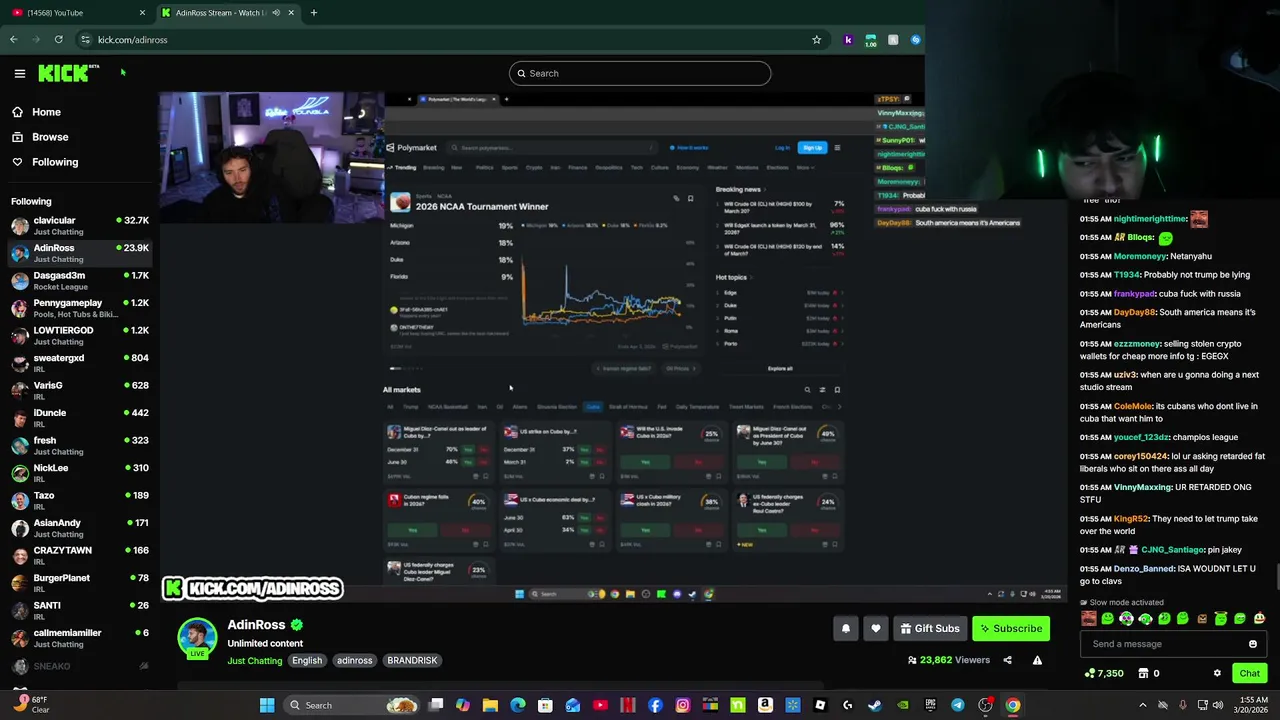Open NickLee channel
1280x720 pixels.
click(78, 473)
